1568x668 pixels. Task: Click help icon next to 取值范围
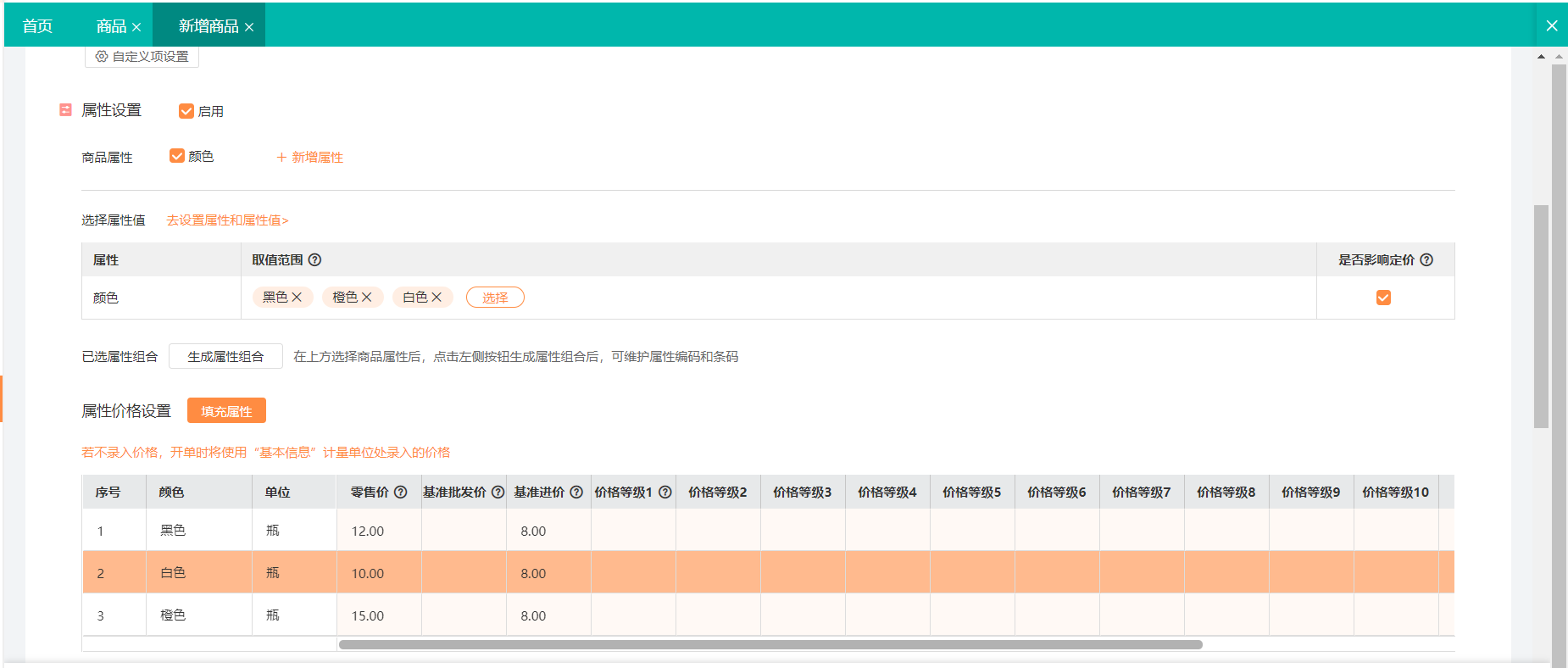tap(314, 260)
